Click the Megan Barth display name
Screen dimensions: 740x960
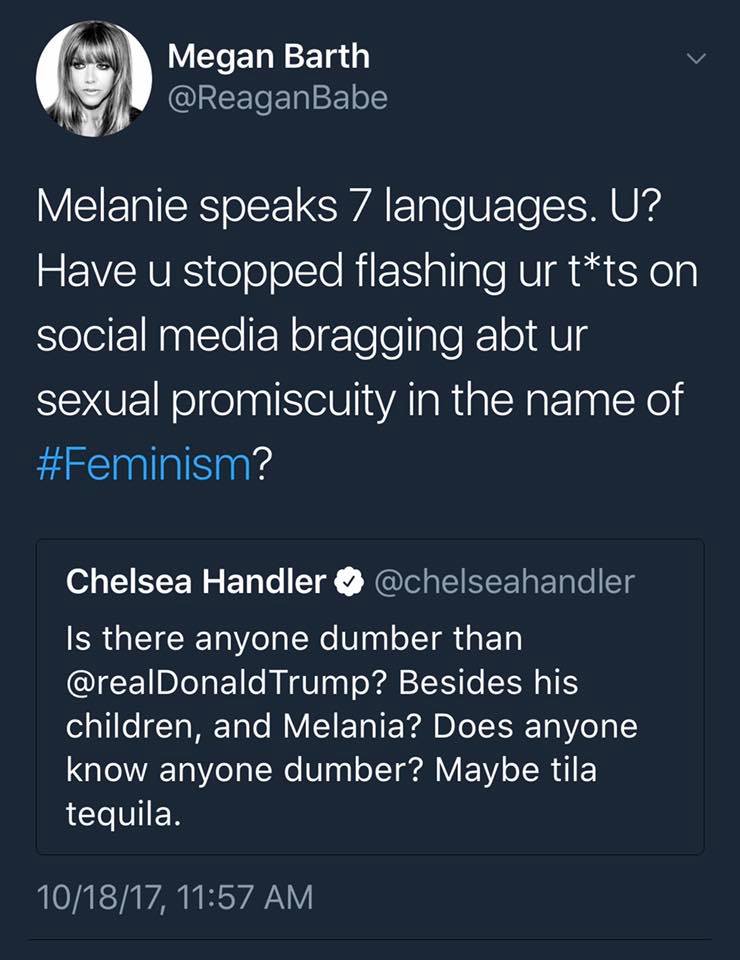(x=267, y=56)
